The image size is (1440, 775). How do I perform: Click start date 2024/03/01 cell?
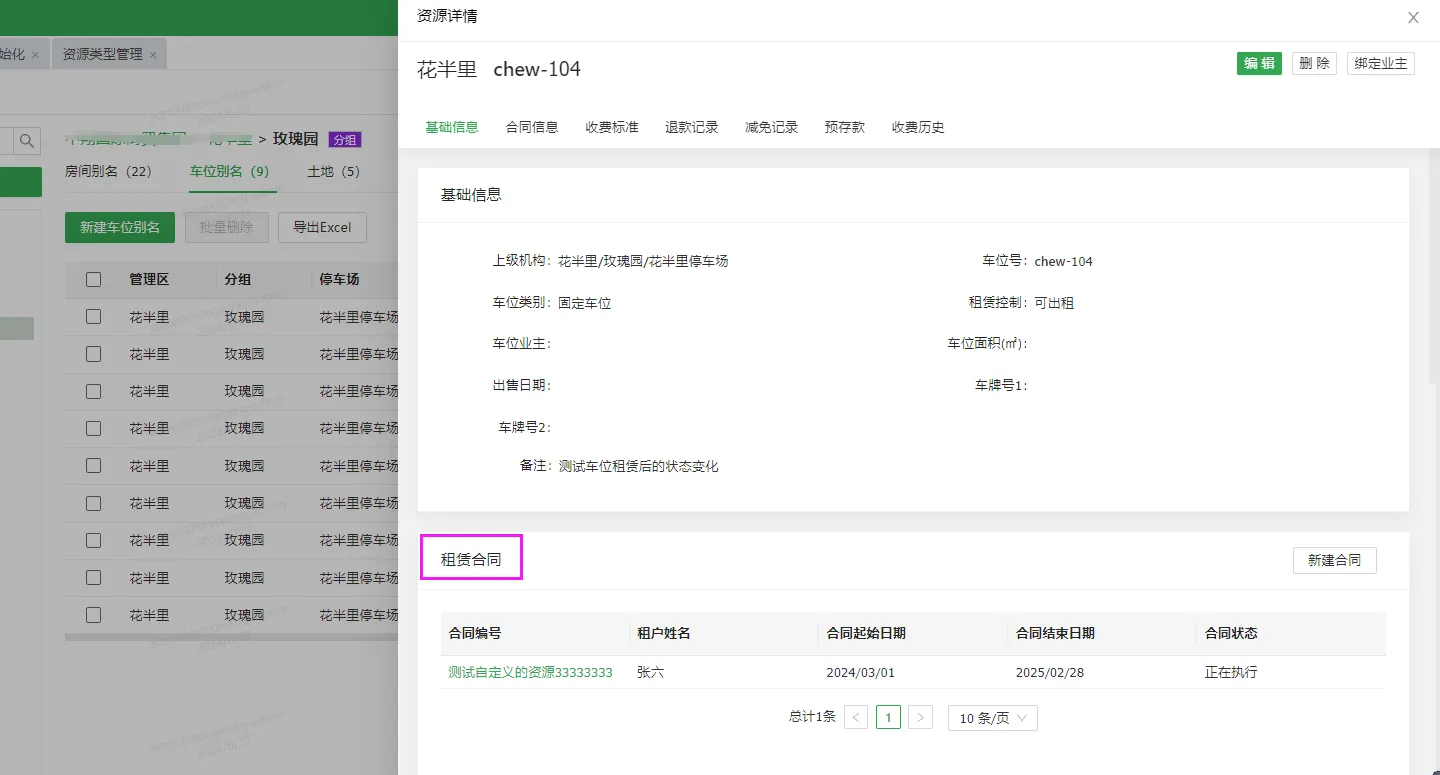pyautogui.click(x=860, y=672)
